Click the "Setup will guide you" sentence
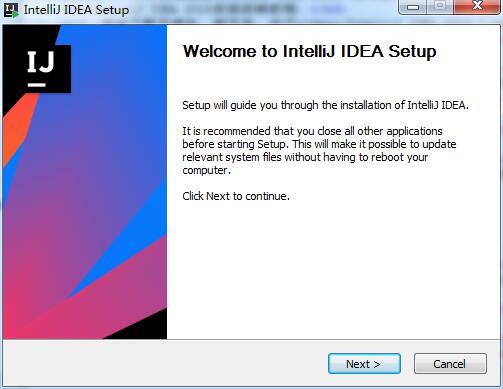 click(x=325, y=105)
